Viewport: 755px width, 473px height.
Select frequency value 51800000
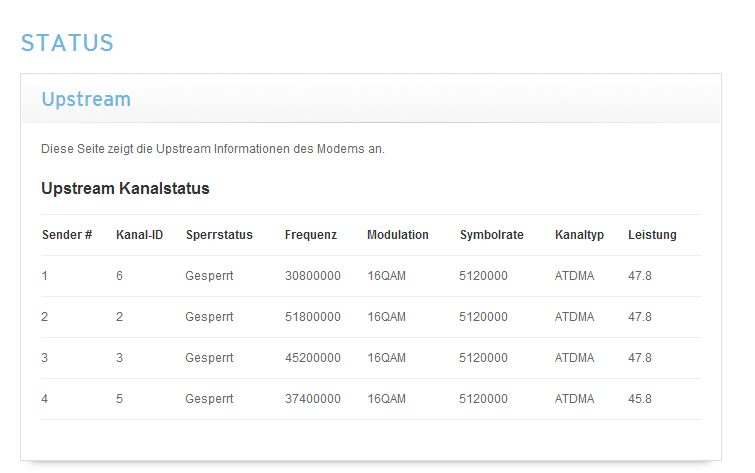[x=312, y=317]
